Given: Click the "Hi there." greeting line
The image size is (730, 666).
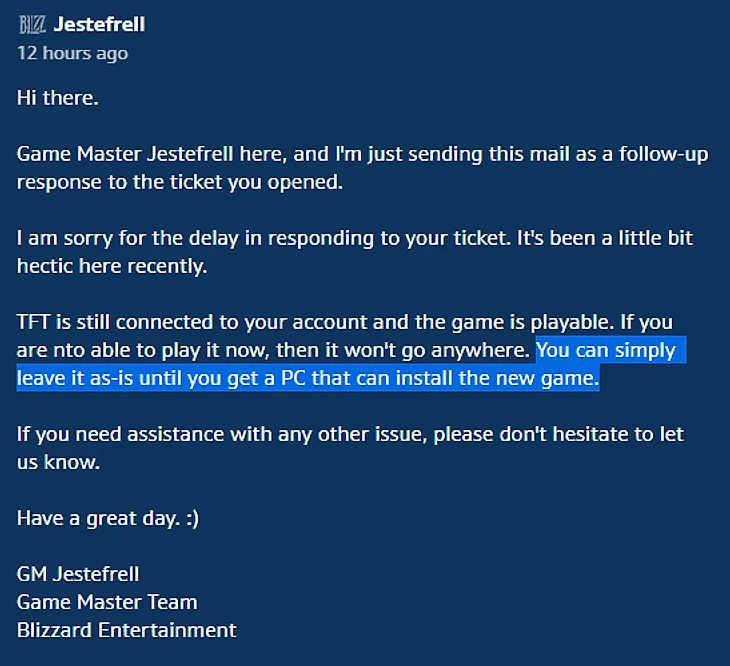Looking at the screenshot, I should pyautogui.click(x=58, y=98).
